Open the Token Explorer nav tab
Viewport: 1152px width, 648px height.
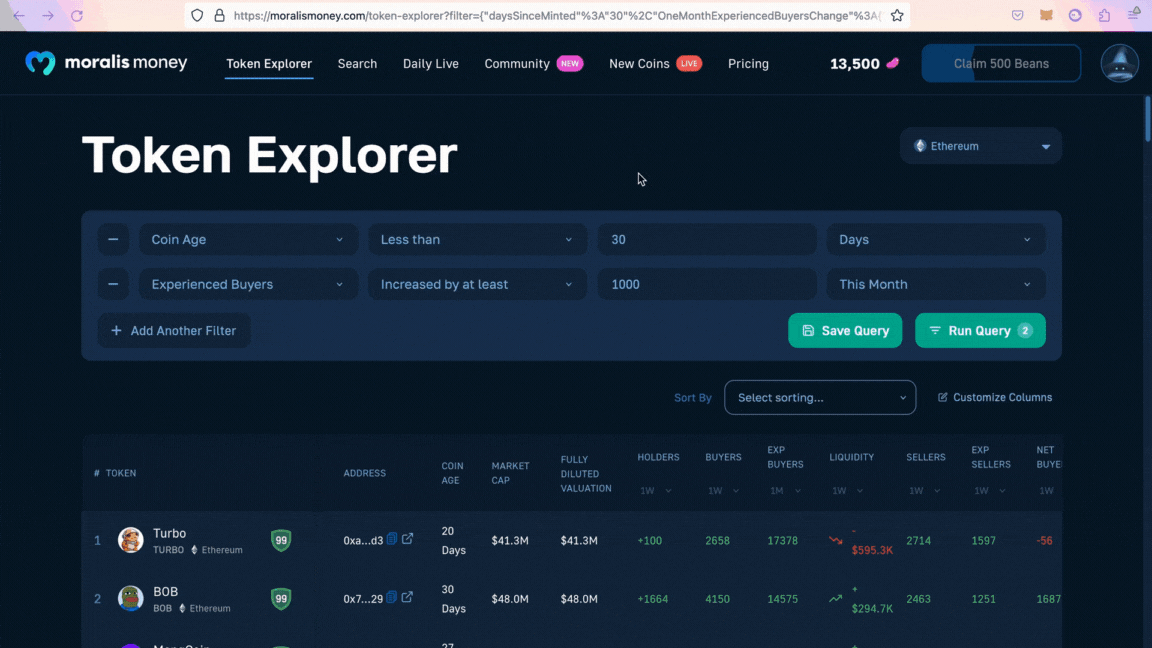click(x=269, y=64)
